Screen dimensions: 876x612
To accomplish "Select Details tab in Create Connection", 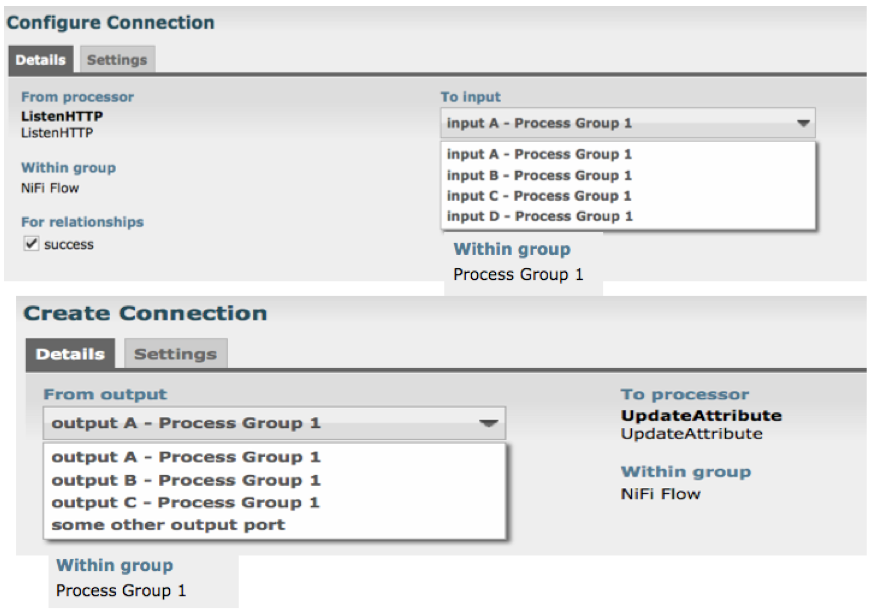I will 71,354.
